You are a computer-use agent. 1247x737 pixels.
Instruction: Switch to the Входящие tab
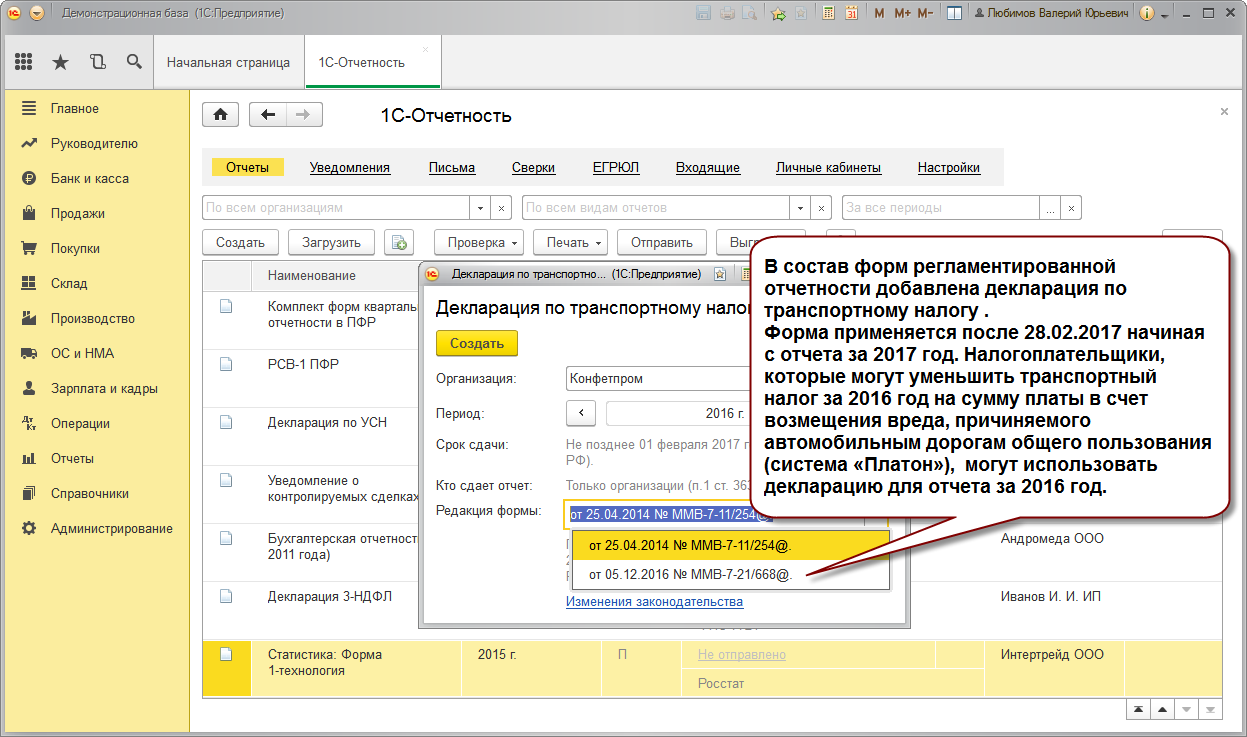[x=707, y=168]
